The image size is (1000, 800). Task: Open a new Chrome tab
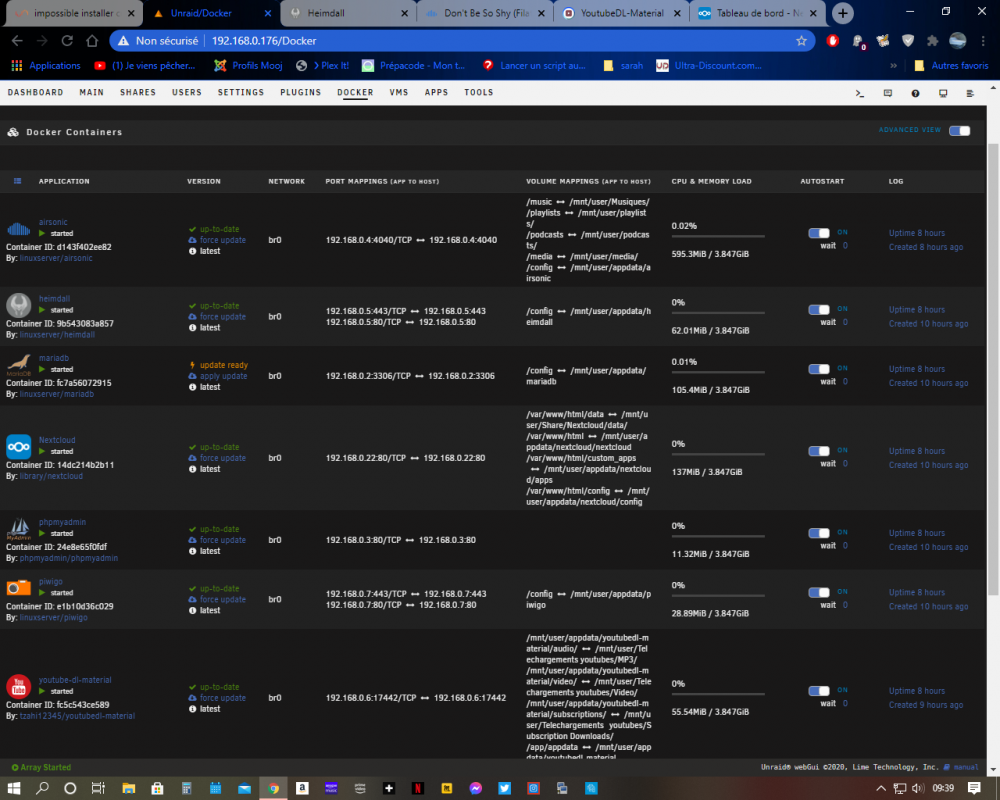click(x=842, y=13)
